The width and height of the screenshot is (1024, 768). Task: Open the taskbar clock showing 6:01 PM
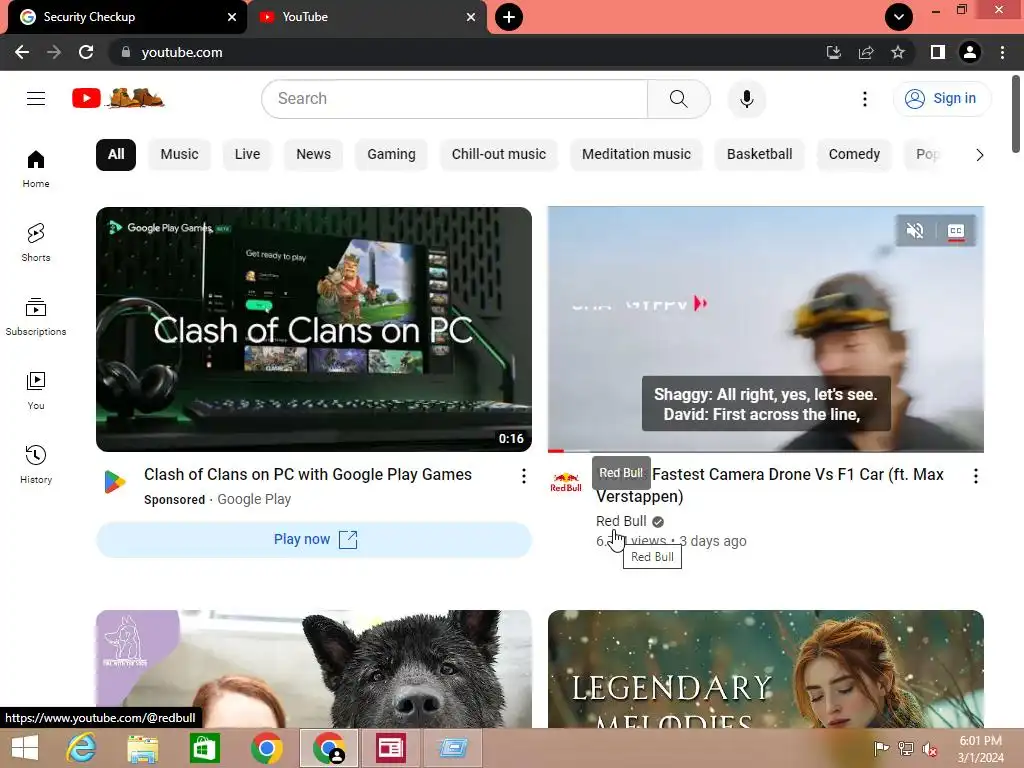tap(980, 748)
